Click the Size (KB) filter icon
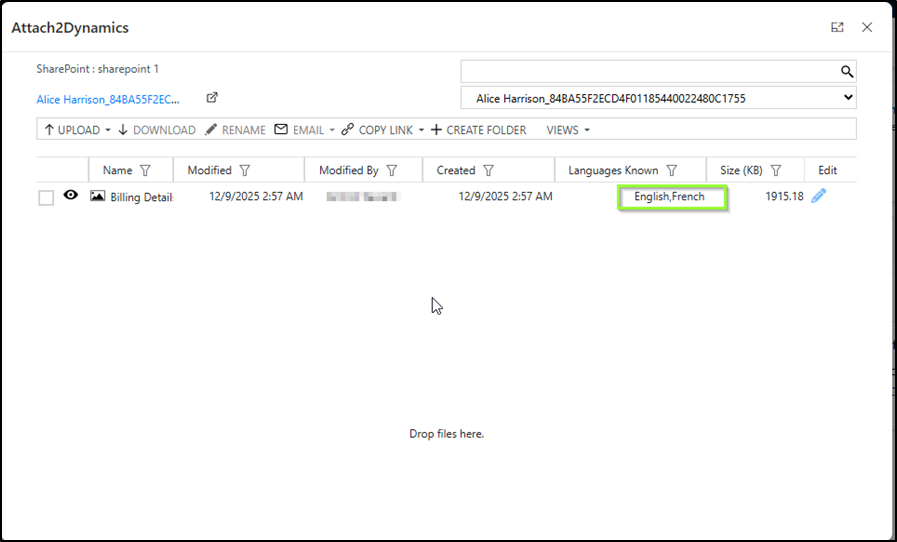The width and height of the screenshot is (897, 542). 776,171
